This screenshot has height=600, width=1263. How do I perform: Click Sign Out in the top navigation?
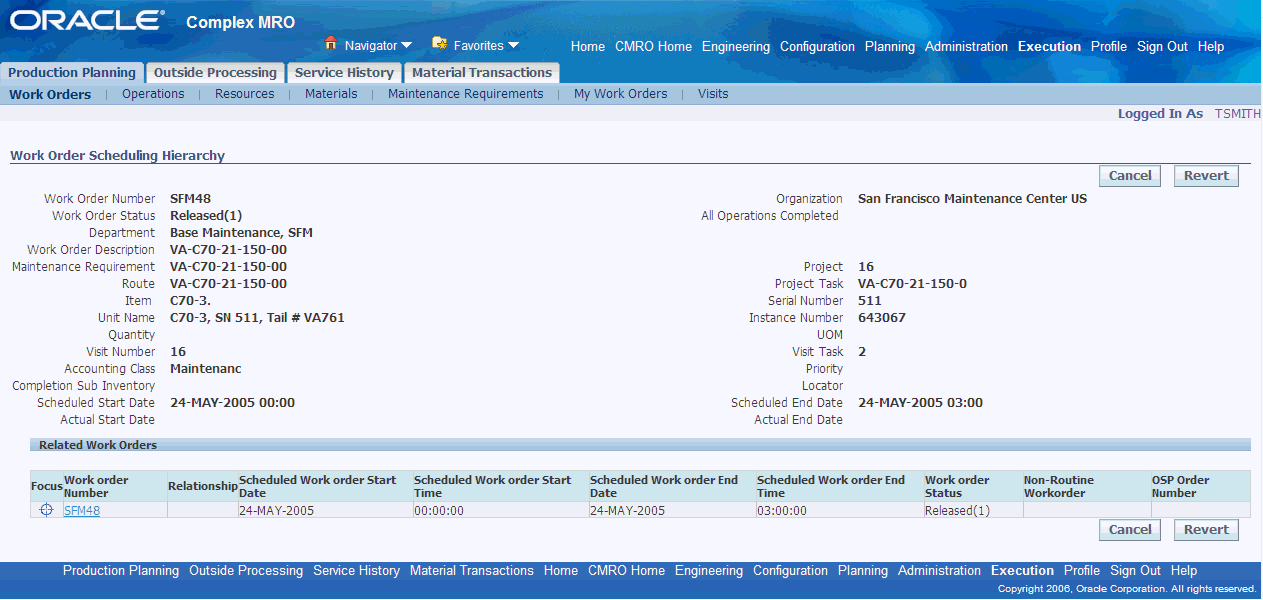[x=1162, y=47]
